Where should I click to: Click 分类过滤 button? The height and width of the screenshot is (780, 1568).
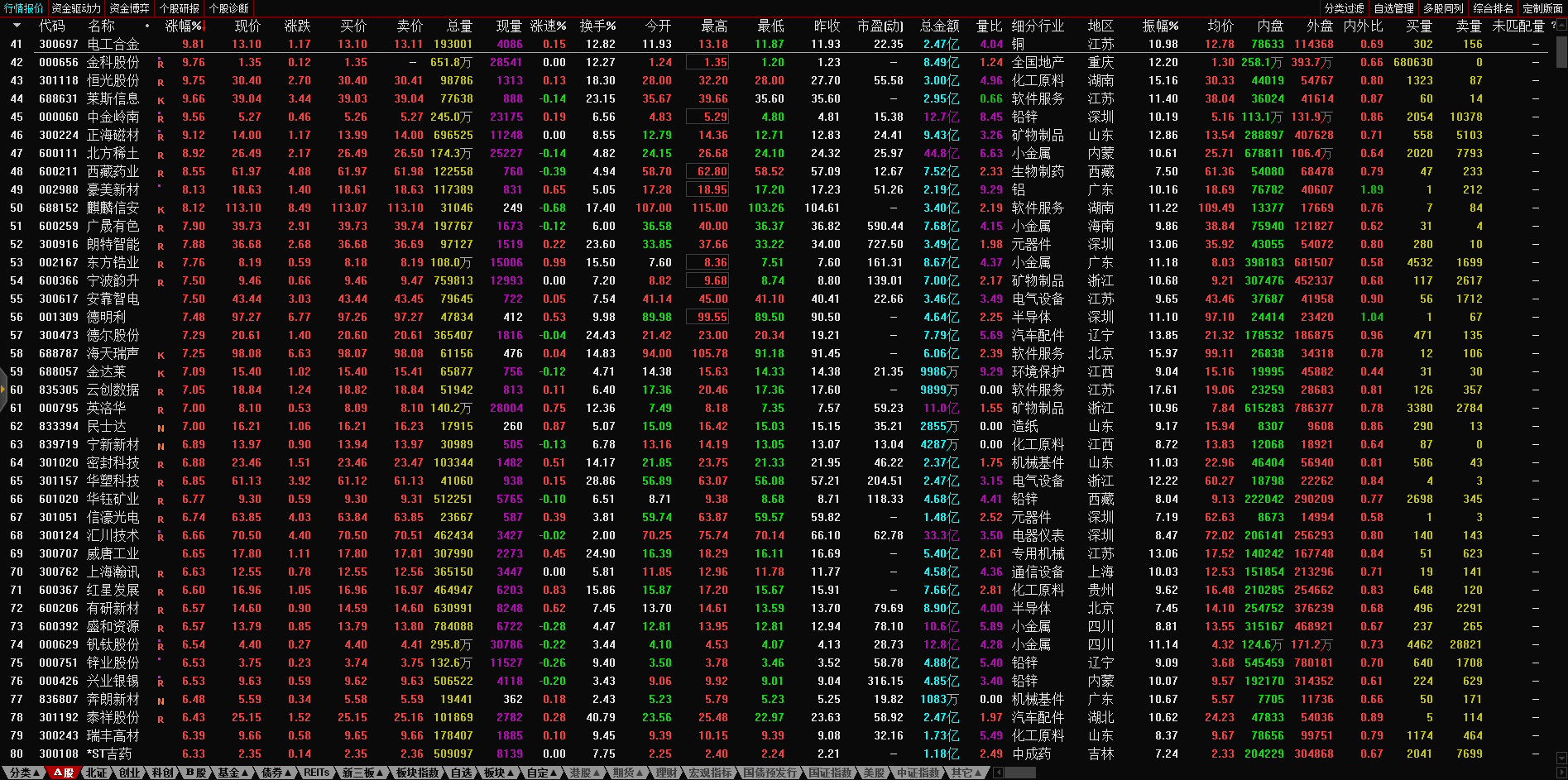1344,8
